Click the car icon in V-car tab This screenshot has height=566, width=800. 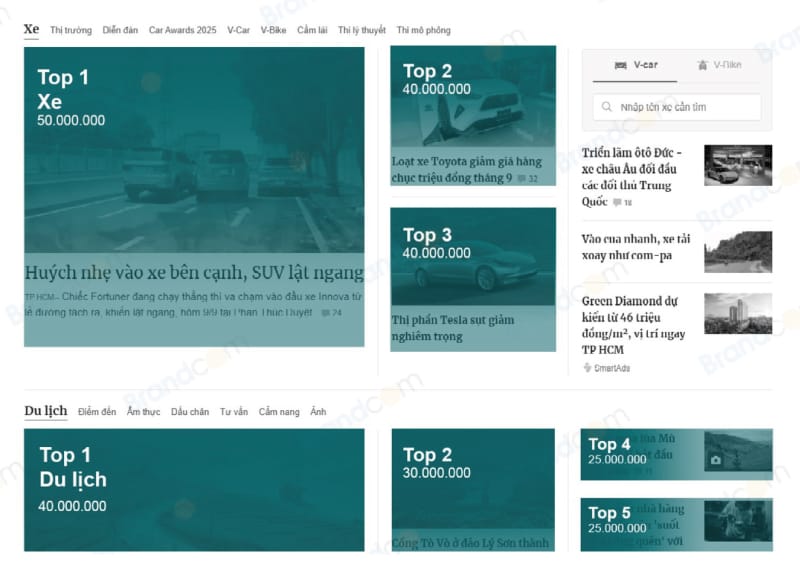point(620,65)
